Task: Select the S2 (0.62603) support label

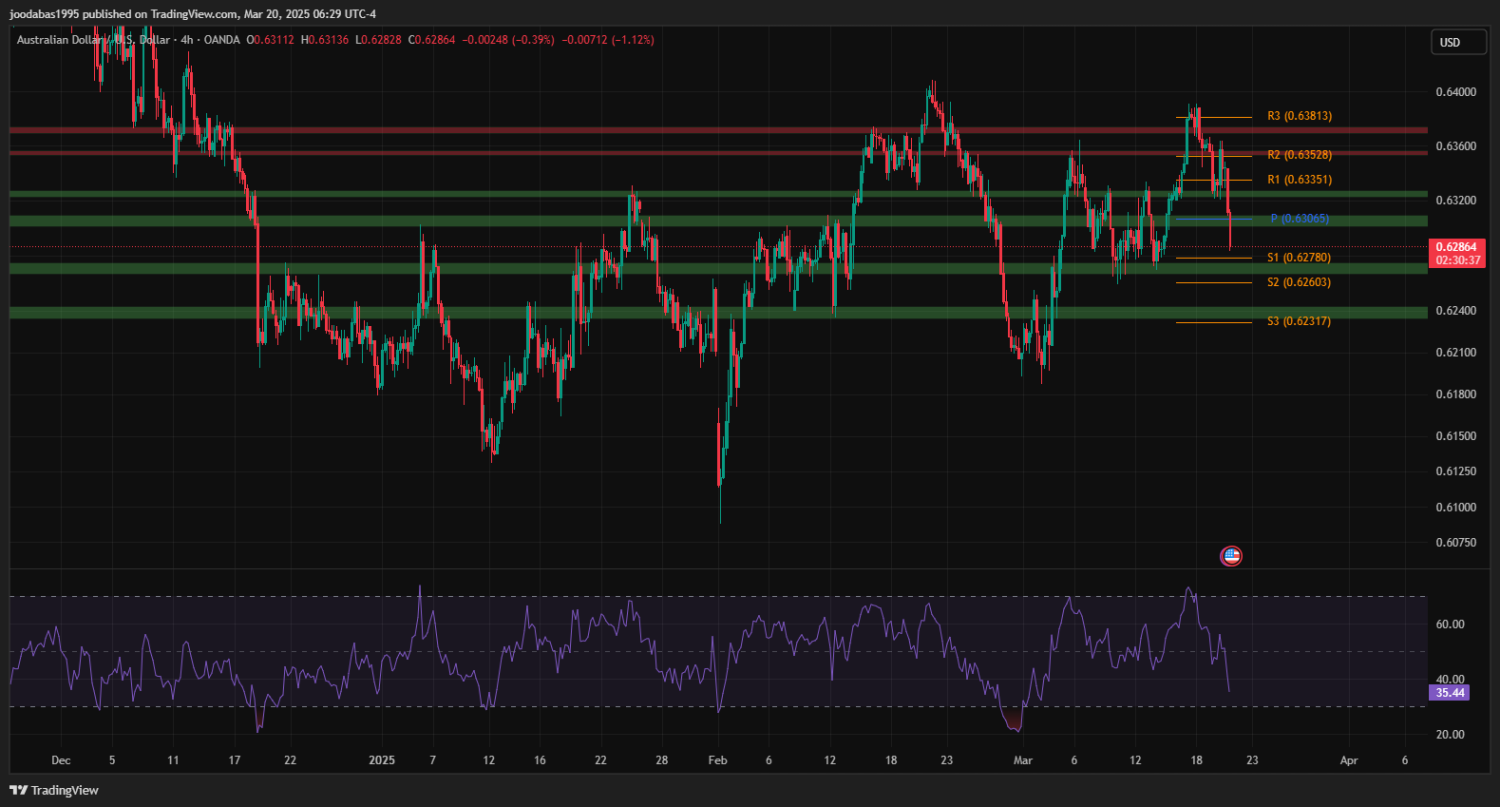Action: click(x=1299, y=283)
